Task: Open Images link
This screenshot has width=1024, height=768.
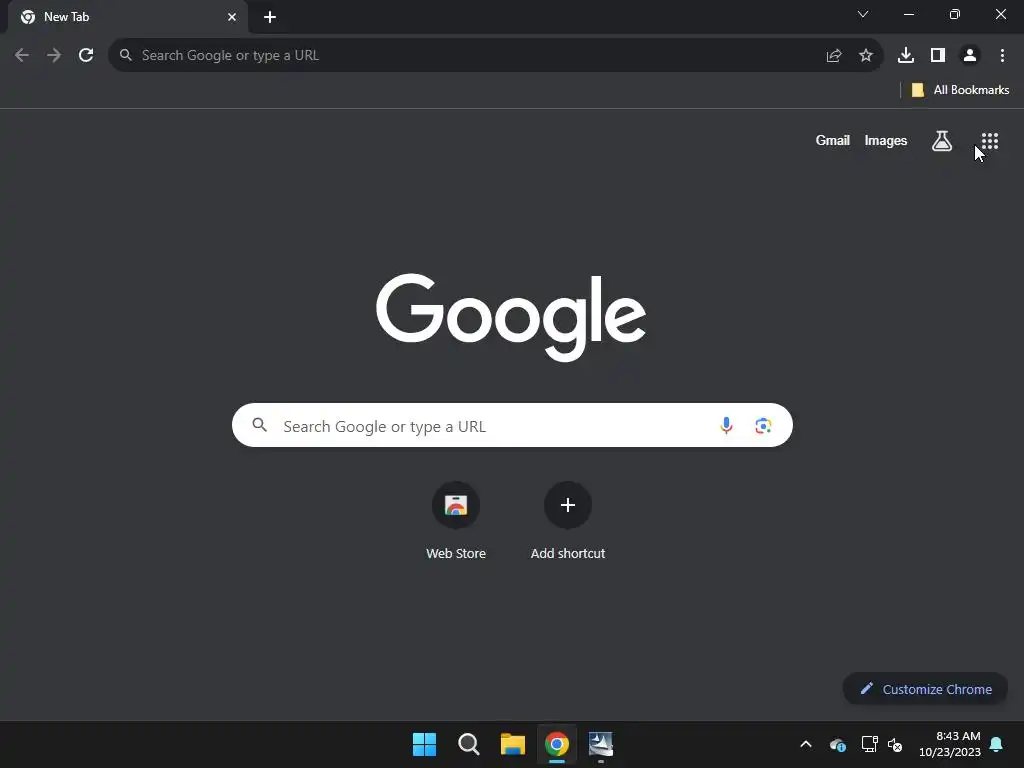Action: tap(886, 140)
